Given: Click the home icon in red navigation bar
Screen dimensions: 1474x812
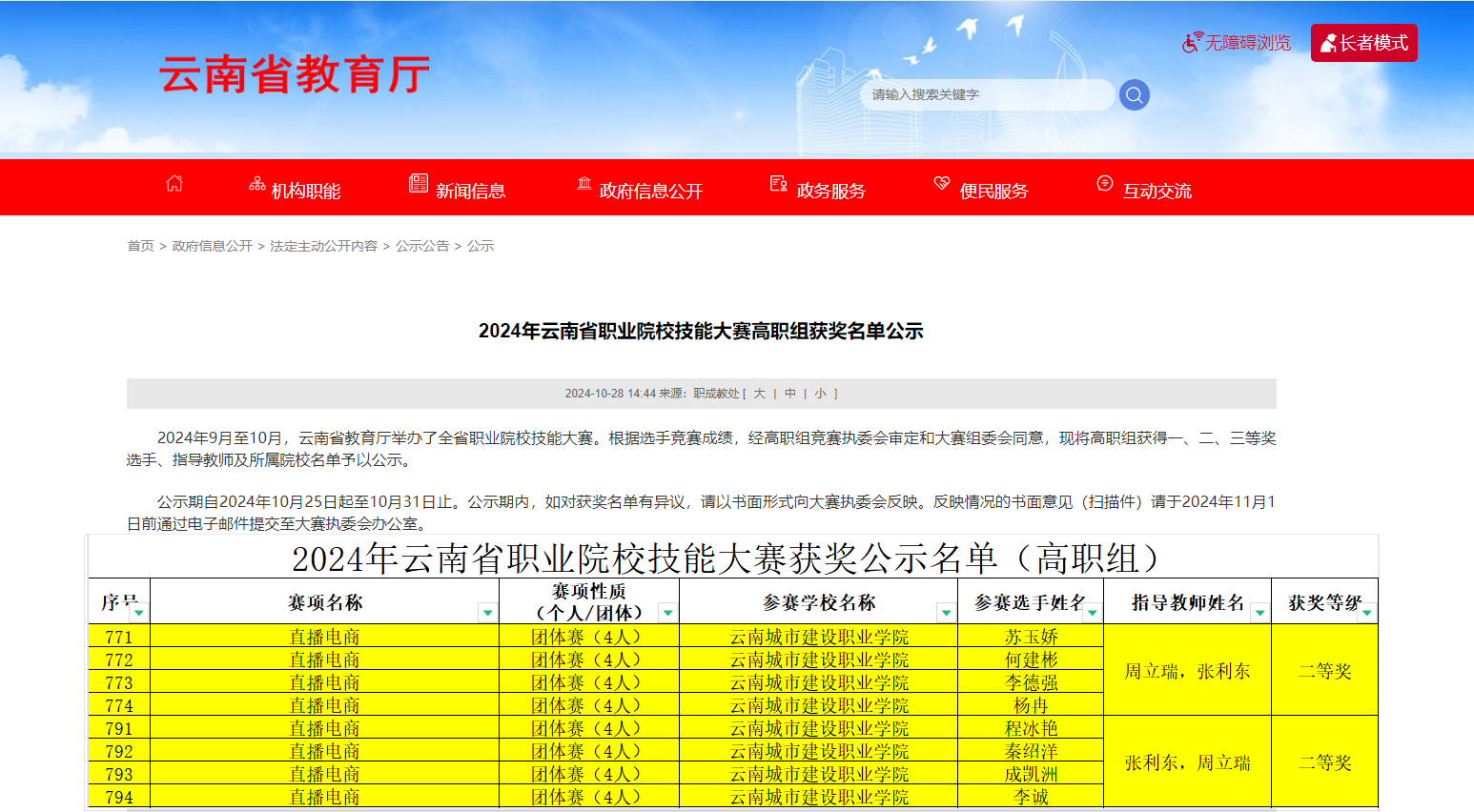Looking at the screenshot, I should tap(174, 183).
